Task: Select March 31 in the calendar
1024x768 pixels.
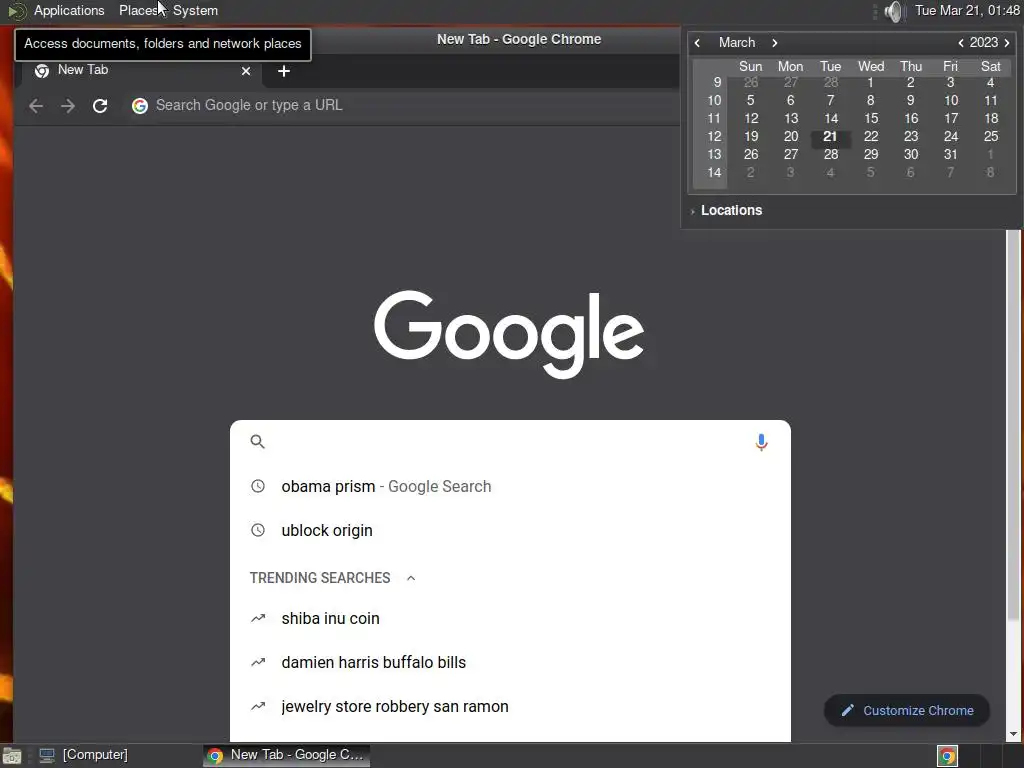Action: tap(950, 155)
